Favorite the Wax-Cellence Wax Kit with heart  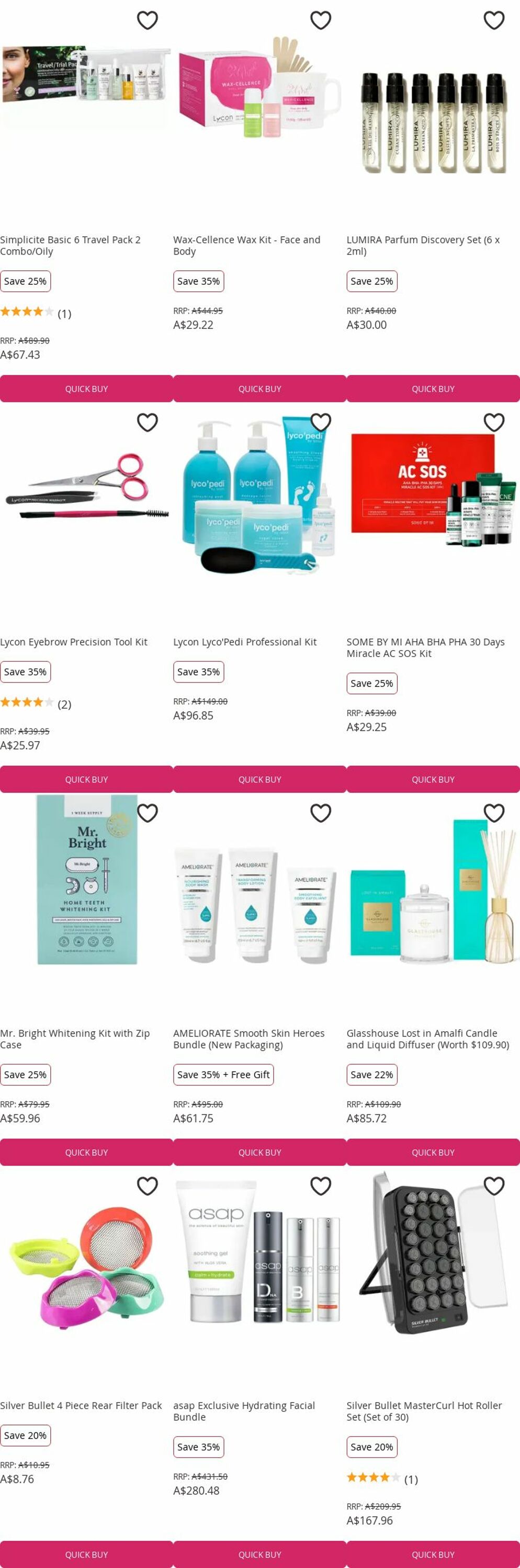pos(321,20)
